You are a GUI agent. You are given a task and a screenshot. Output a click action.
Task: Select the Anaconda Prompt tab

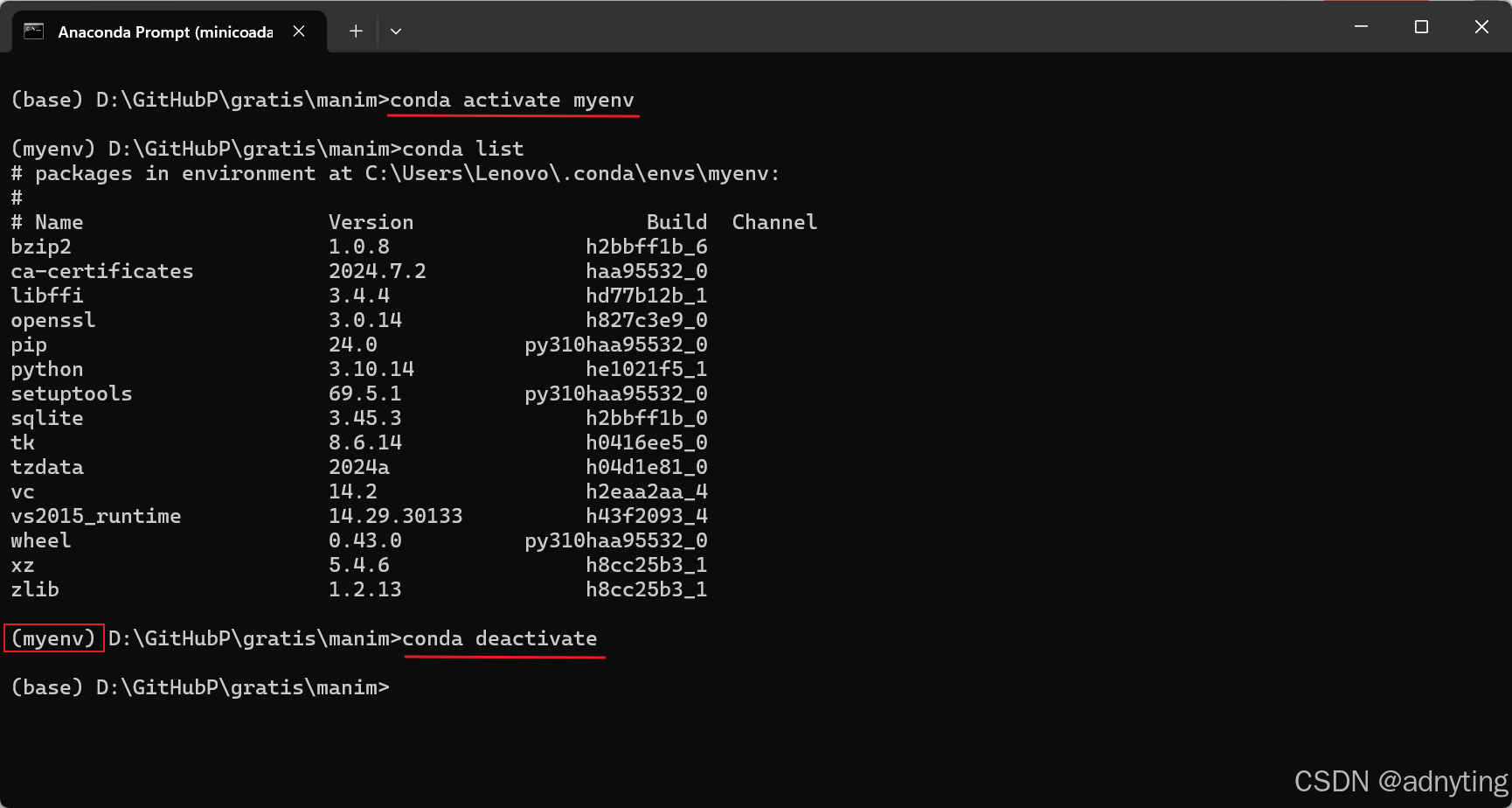click(169, 31)
